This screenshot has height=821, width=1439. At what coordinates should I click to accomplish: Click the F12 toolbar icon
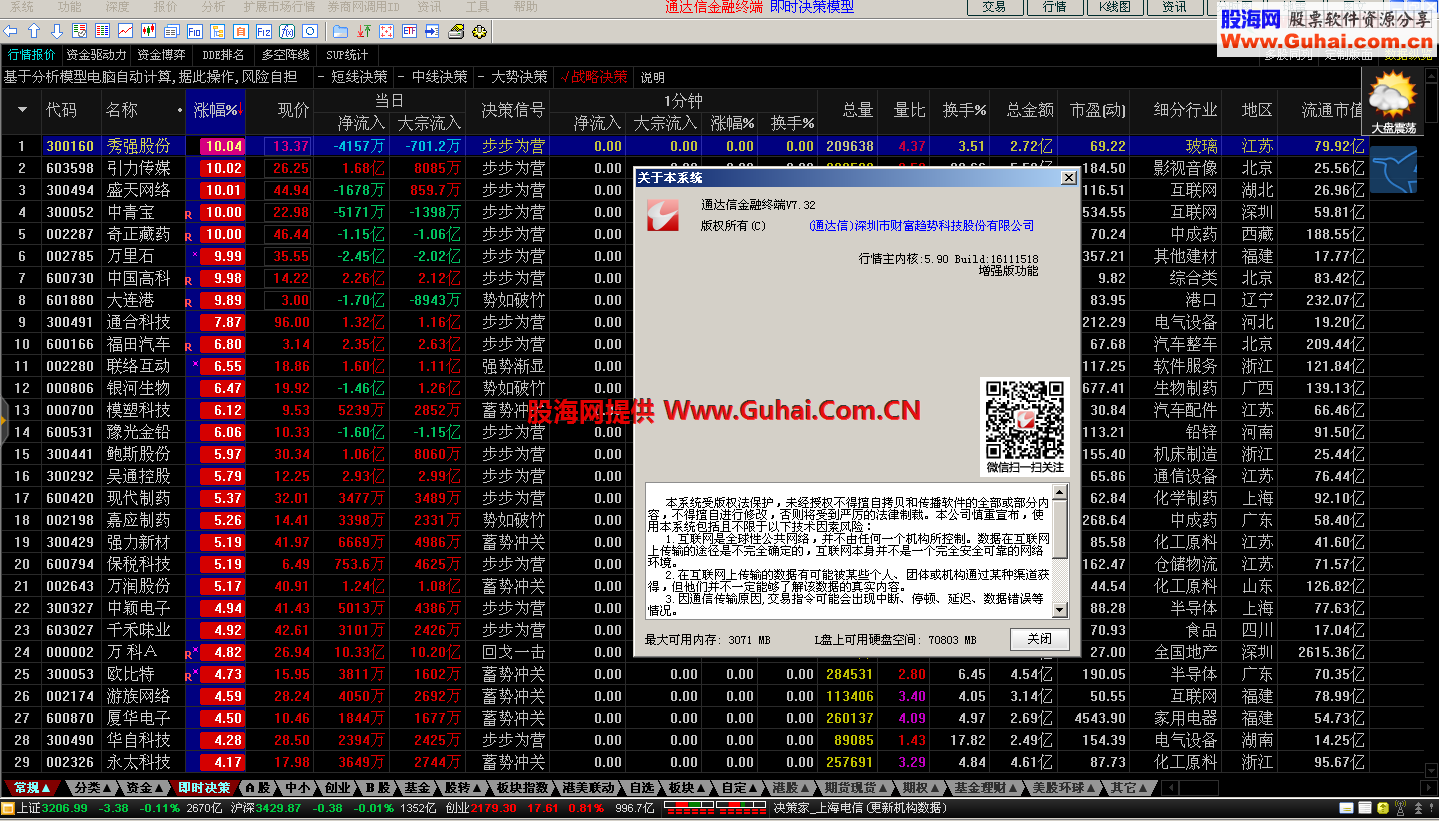[263, 31]
